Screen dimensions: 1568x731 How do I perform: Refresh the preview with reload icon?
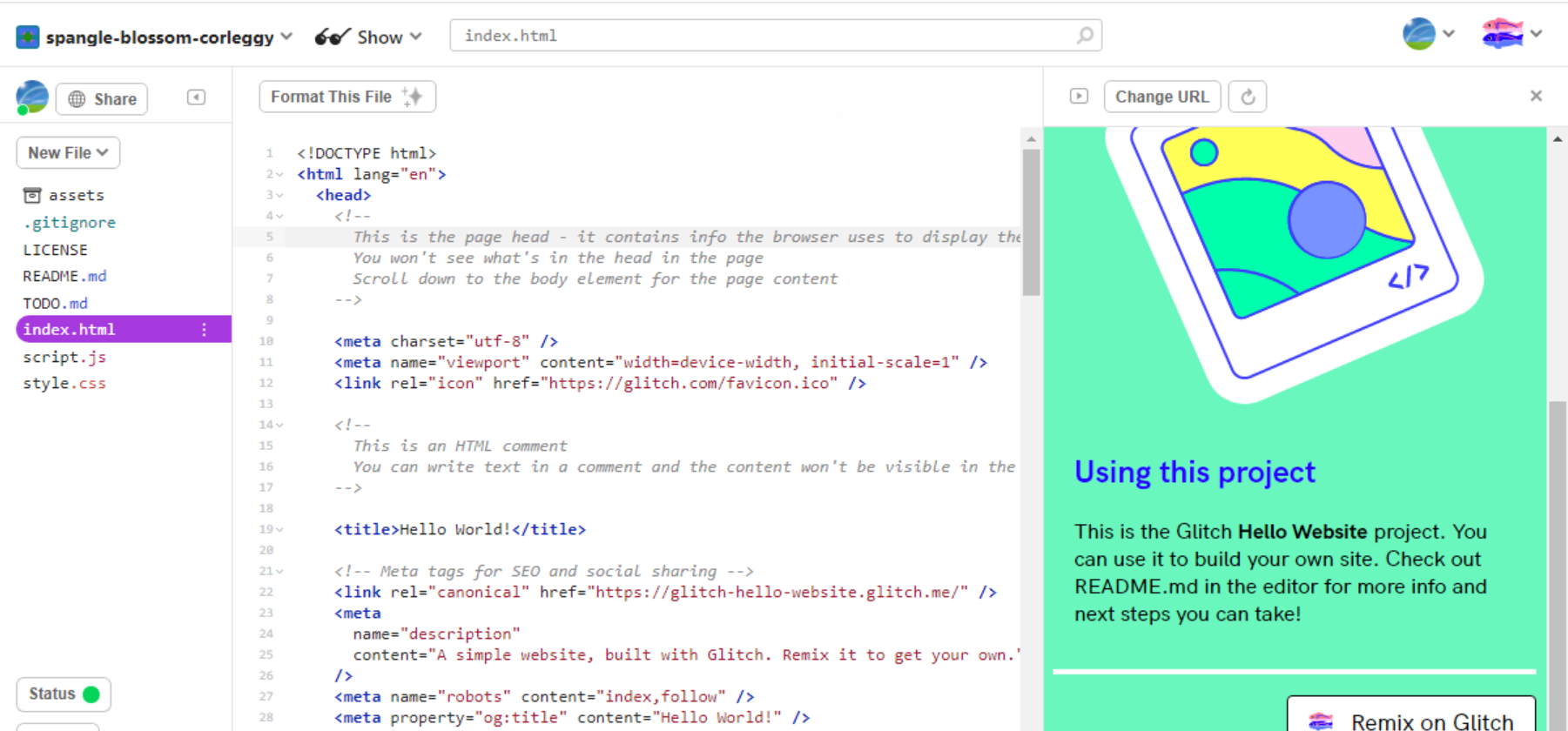(x=1248, y=97)
